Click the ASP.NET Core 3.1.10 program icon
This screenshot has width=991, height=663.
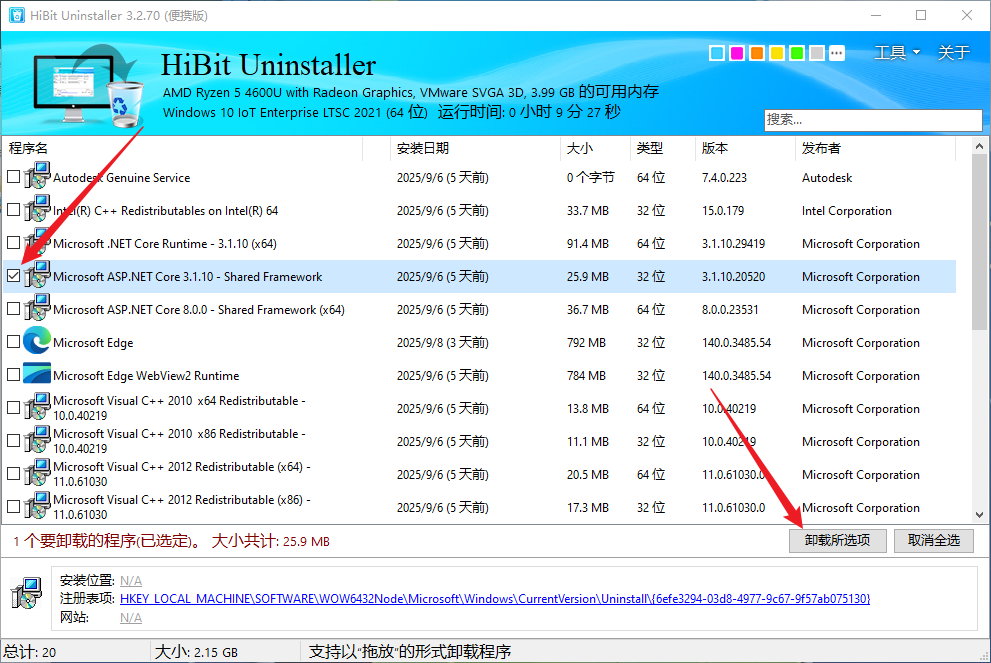click(37, 276)
